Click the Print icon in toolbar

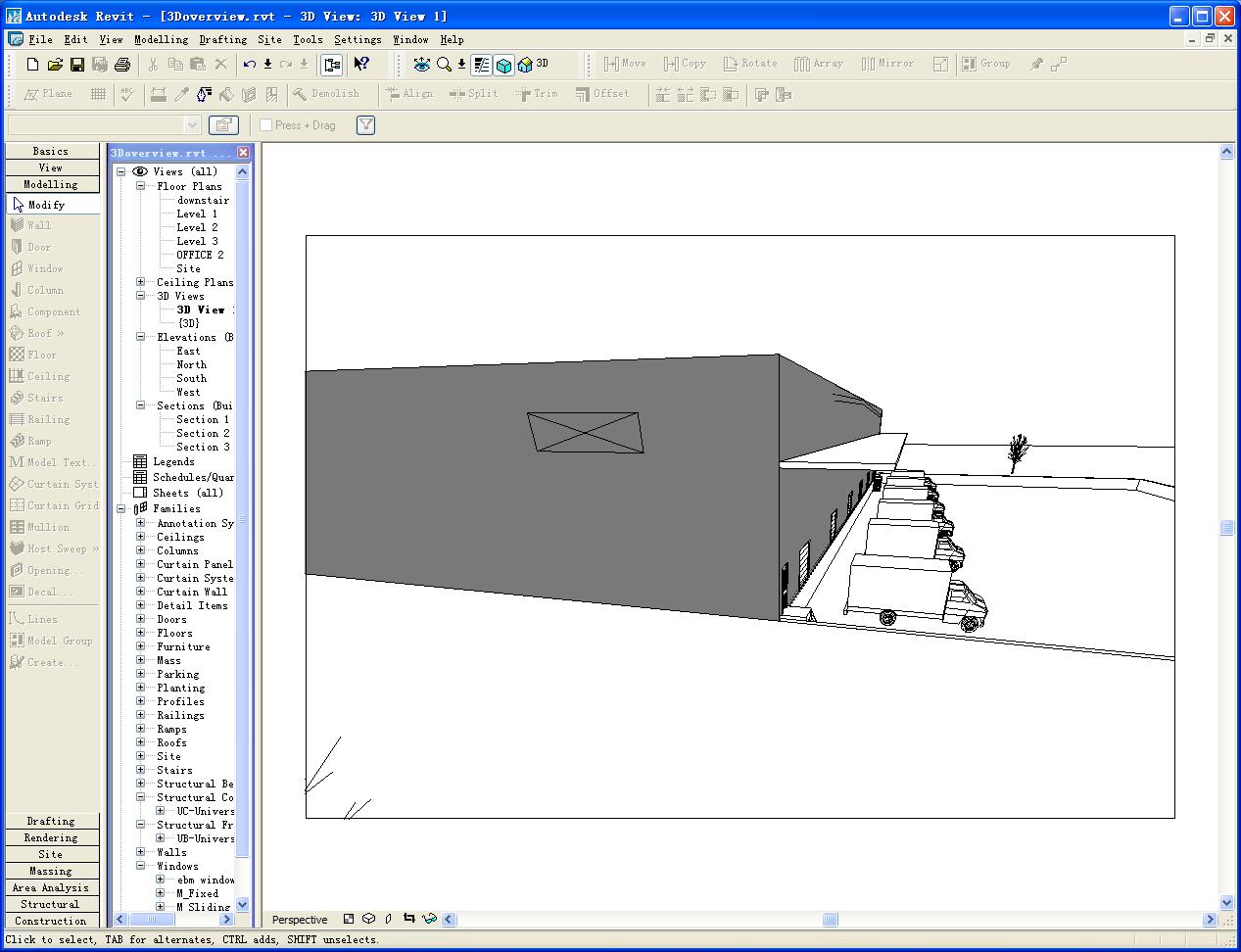tap(122, 65)
